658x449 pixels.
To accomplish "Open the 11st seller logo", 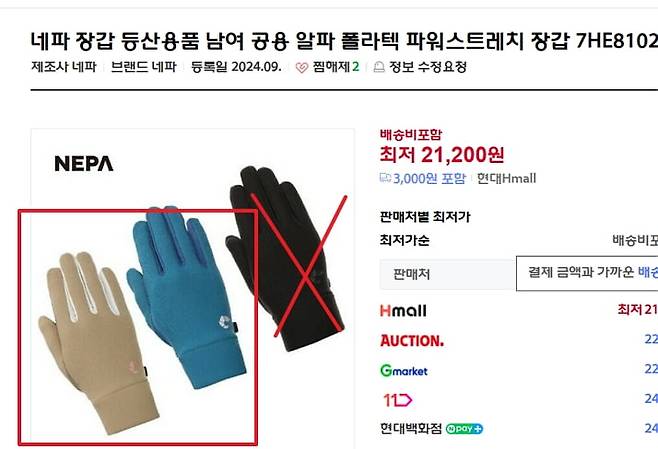I will [397, 400].
